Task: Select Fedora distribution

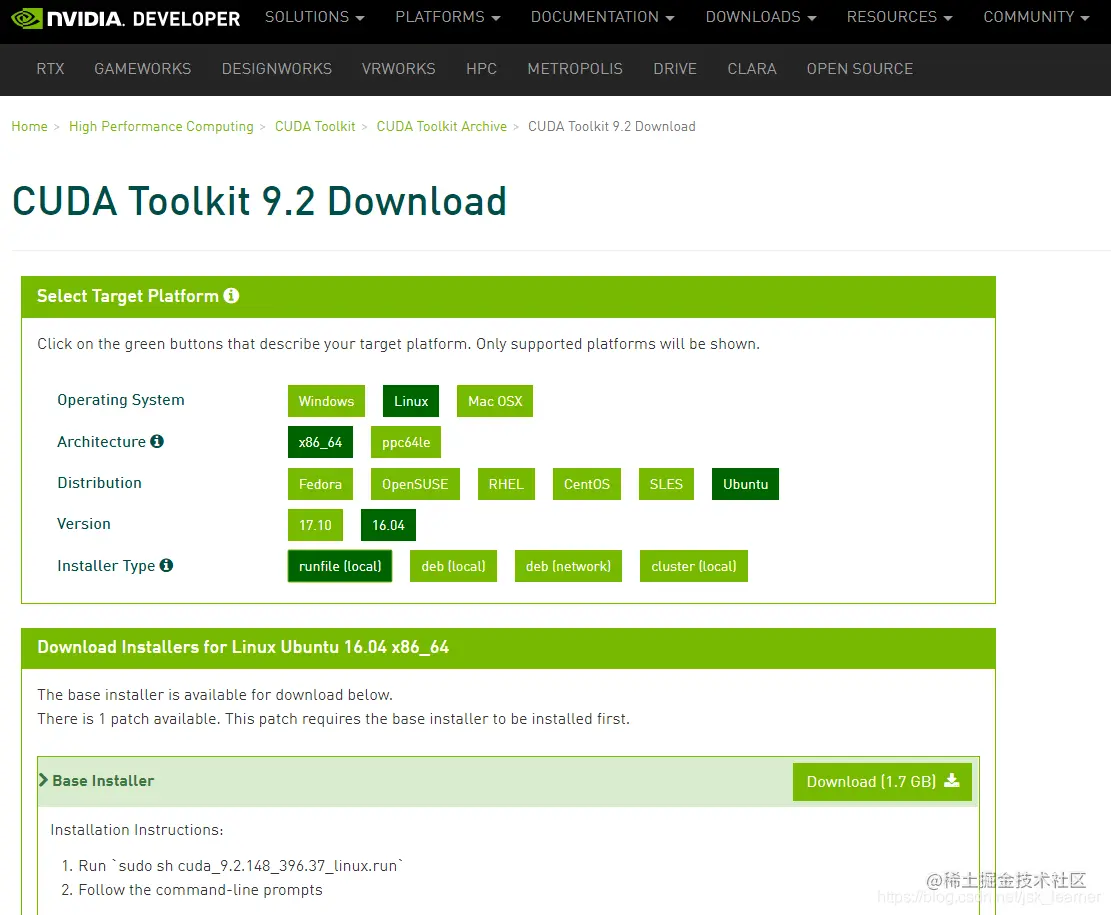Action: click(320, 484)
